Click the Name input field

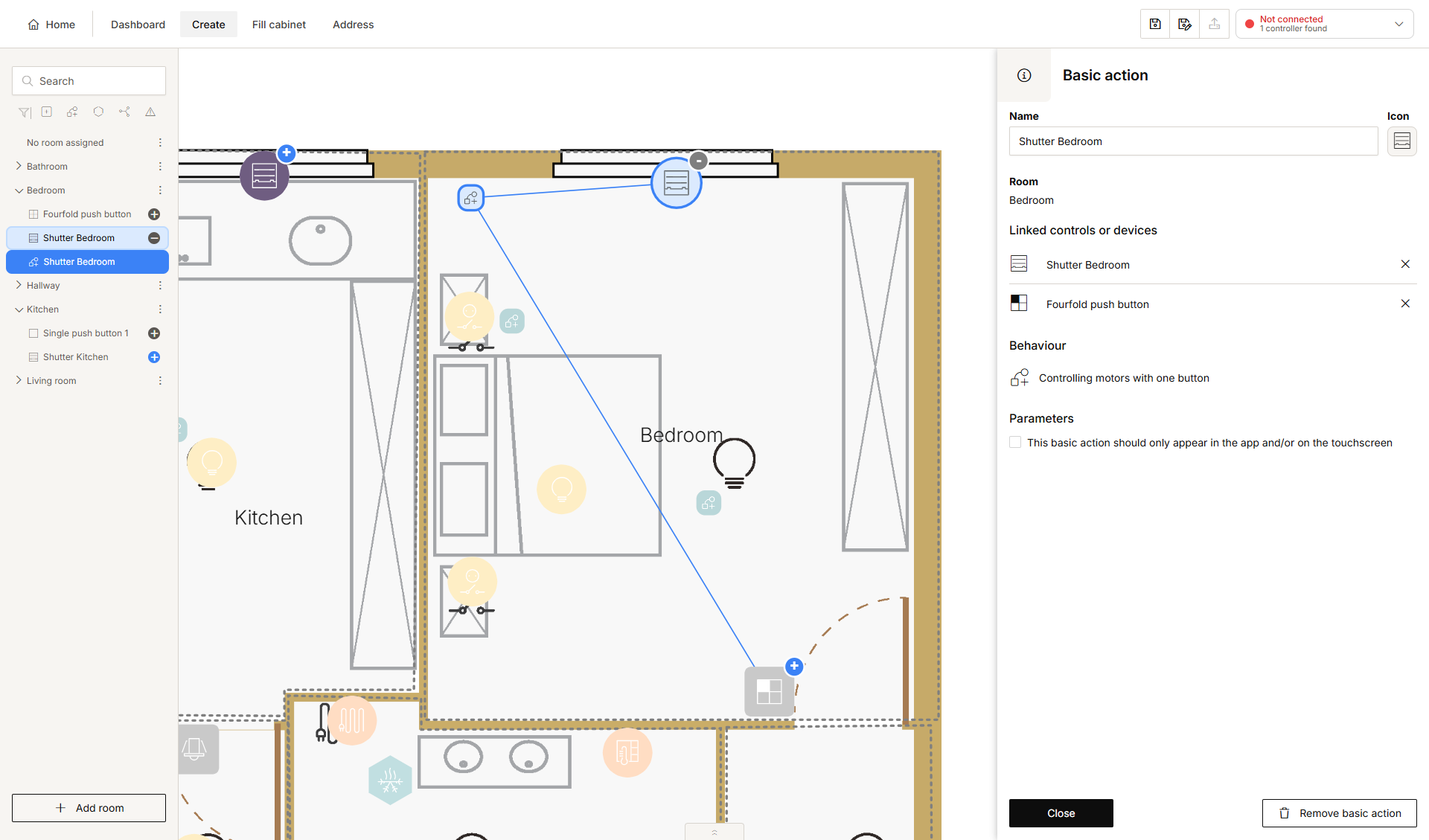click(x=1194, y=141)
